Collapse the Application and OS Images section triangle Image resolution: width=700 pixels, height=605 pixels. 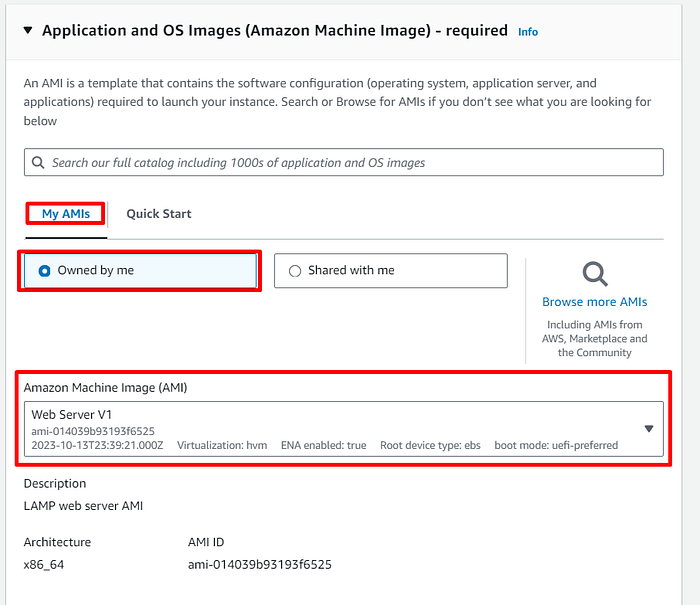[x=28, y=30]
